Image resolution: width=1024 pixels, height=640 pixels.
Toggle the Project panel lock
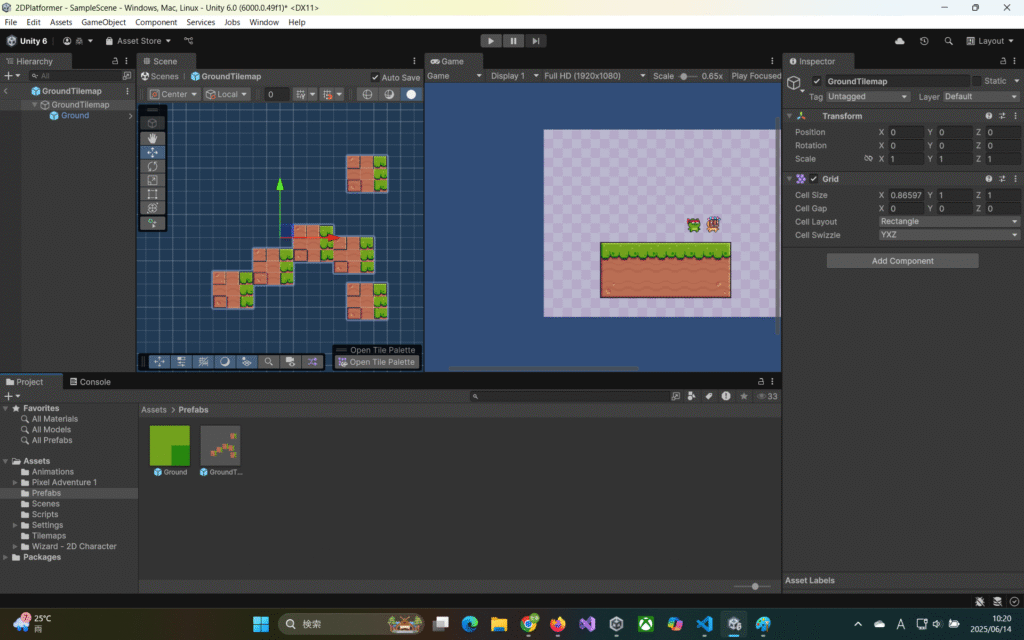point(760,381)
